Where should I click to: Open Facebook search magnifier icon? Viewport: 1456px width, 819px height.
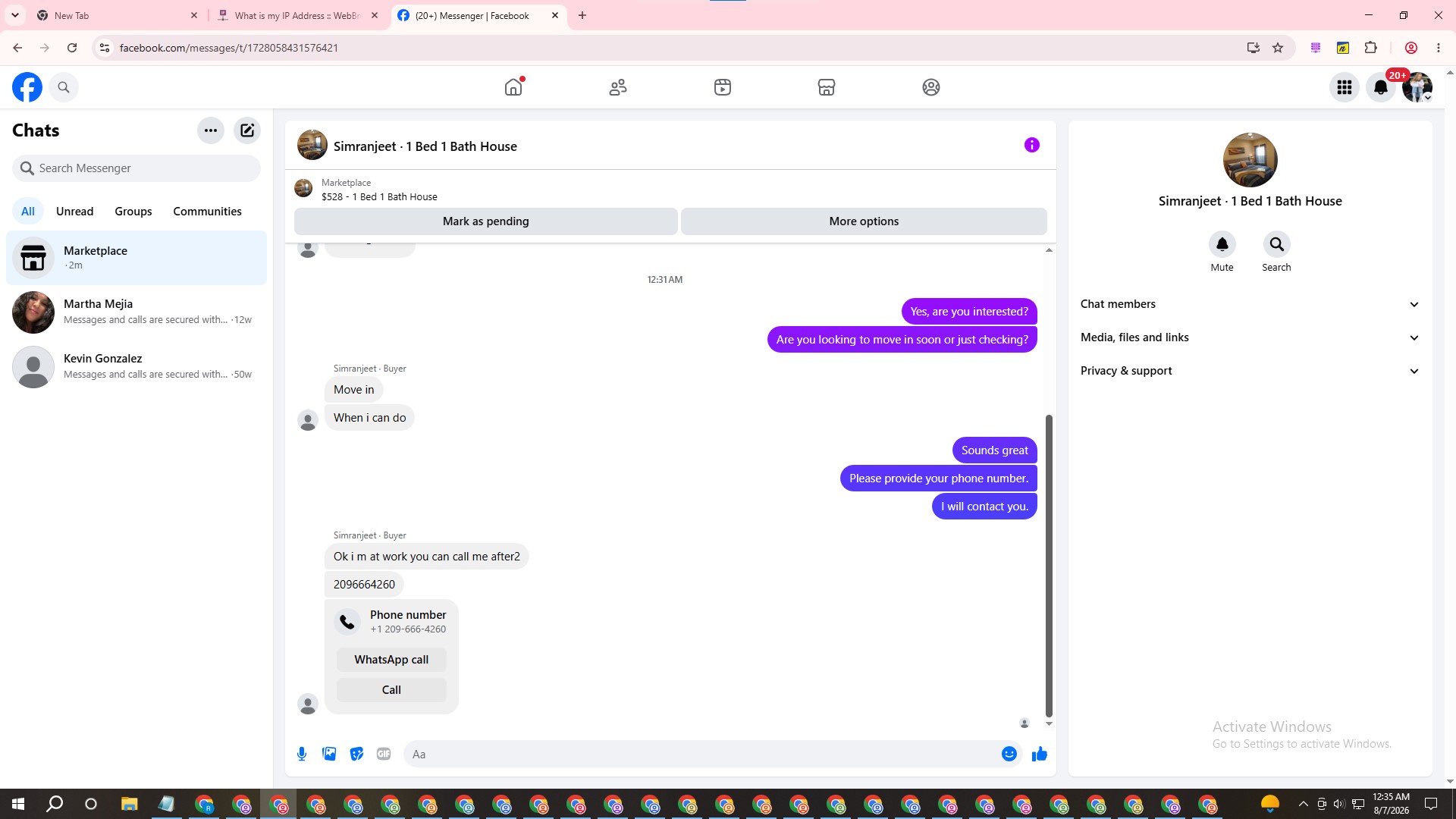coord(64,87)
